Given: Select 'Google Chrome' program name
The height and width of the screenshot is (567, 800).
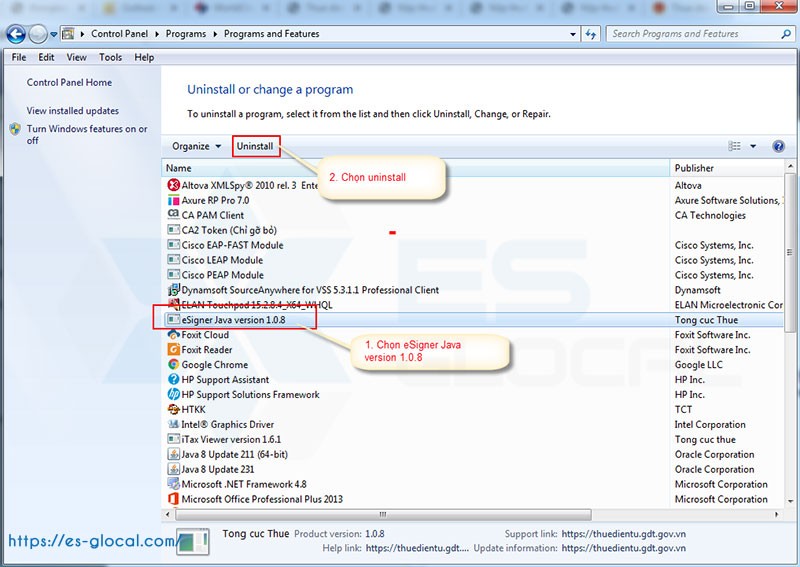Looking at the screenshot, I should [215, 364].
